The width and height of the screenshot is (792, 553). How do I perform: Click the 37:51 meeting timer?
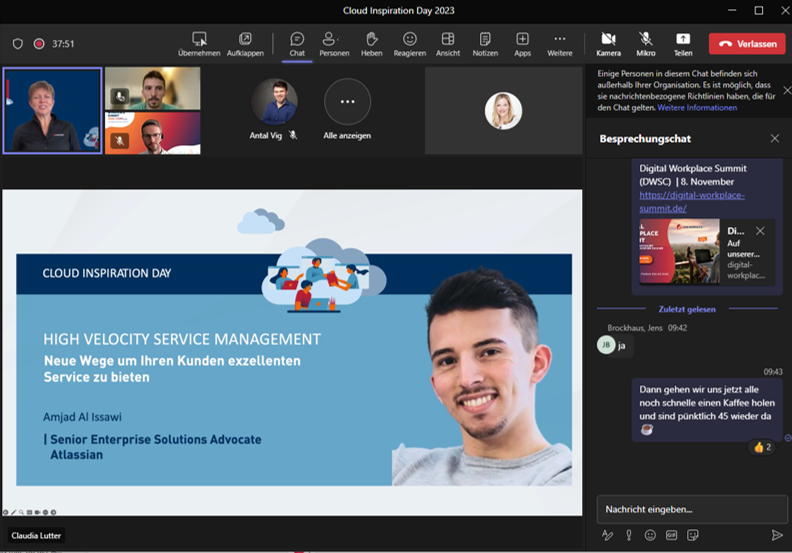[x=63, y=44]
